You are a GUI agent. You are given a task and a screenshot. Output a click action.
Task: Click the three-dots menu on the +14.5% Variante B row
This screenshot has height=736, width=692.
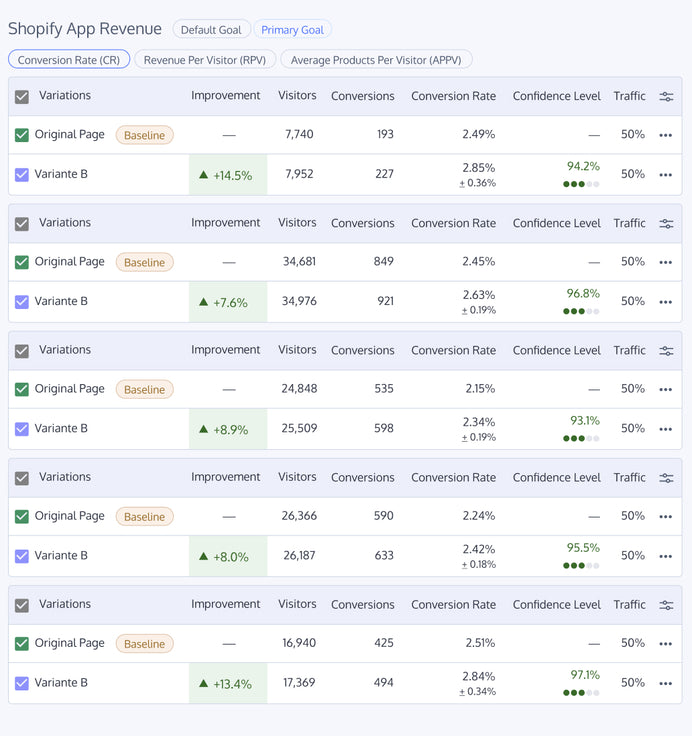click(x=666, y=175)
